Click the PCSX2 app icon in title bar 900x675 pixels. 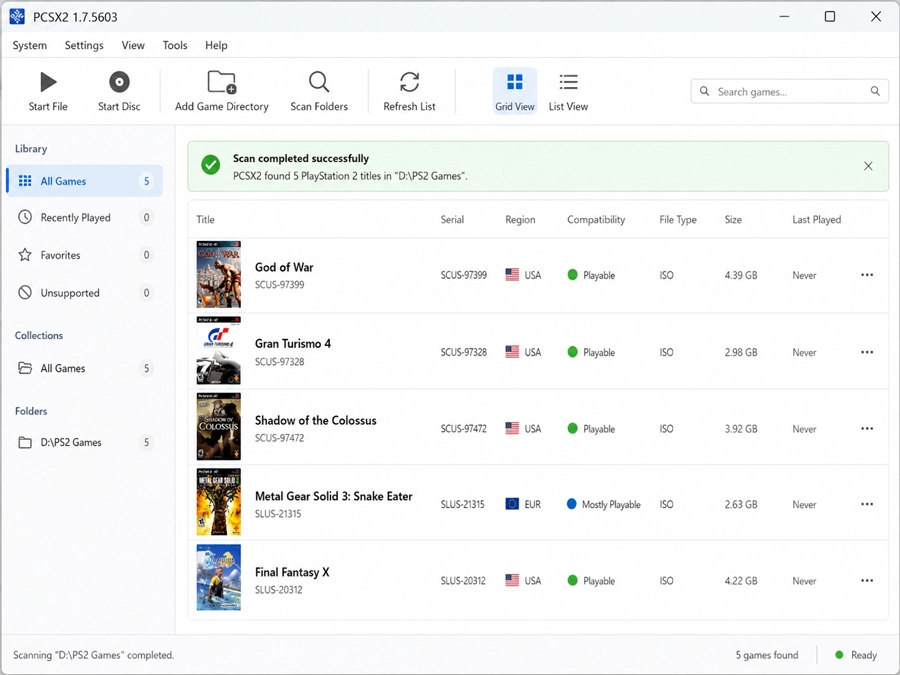pyautogui.click(x=17, y=17)
